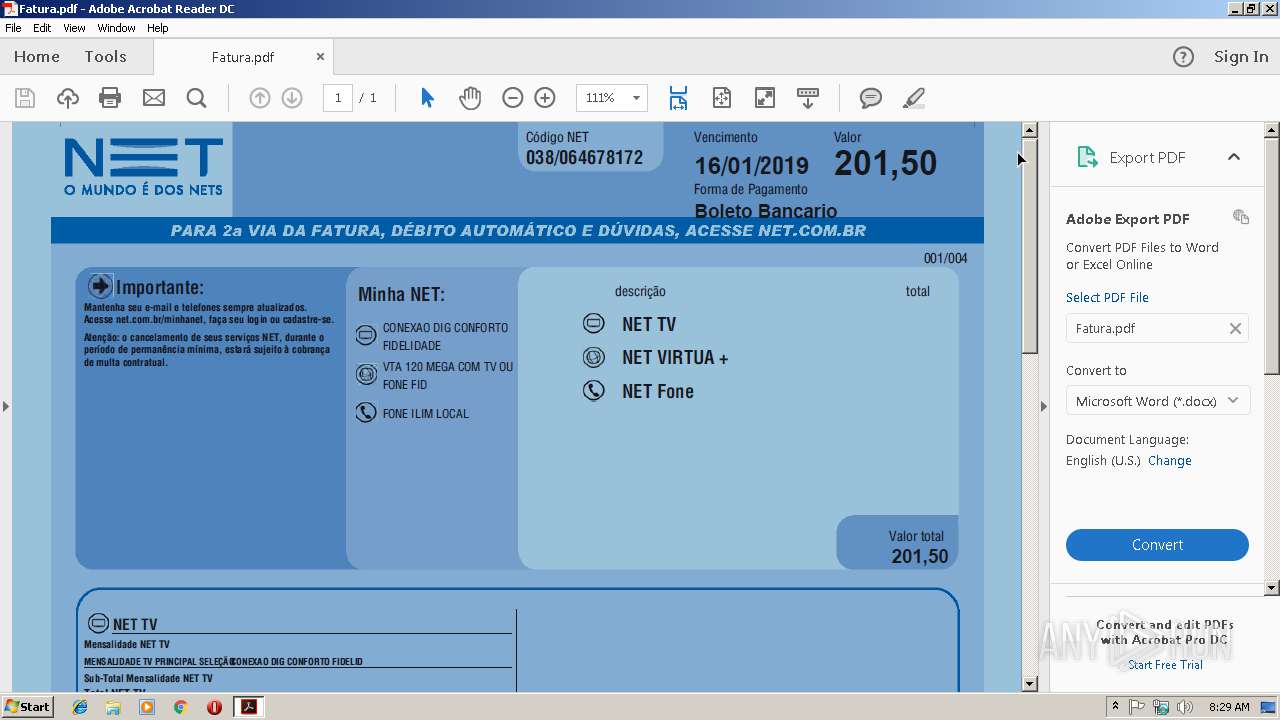Click NET VIRTUA + text in invoice

pos(675,358)
